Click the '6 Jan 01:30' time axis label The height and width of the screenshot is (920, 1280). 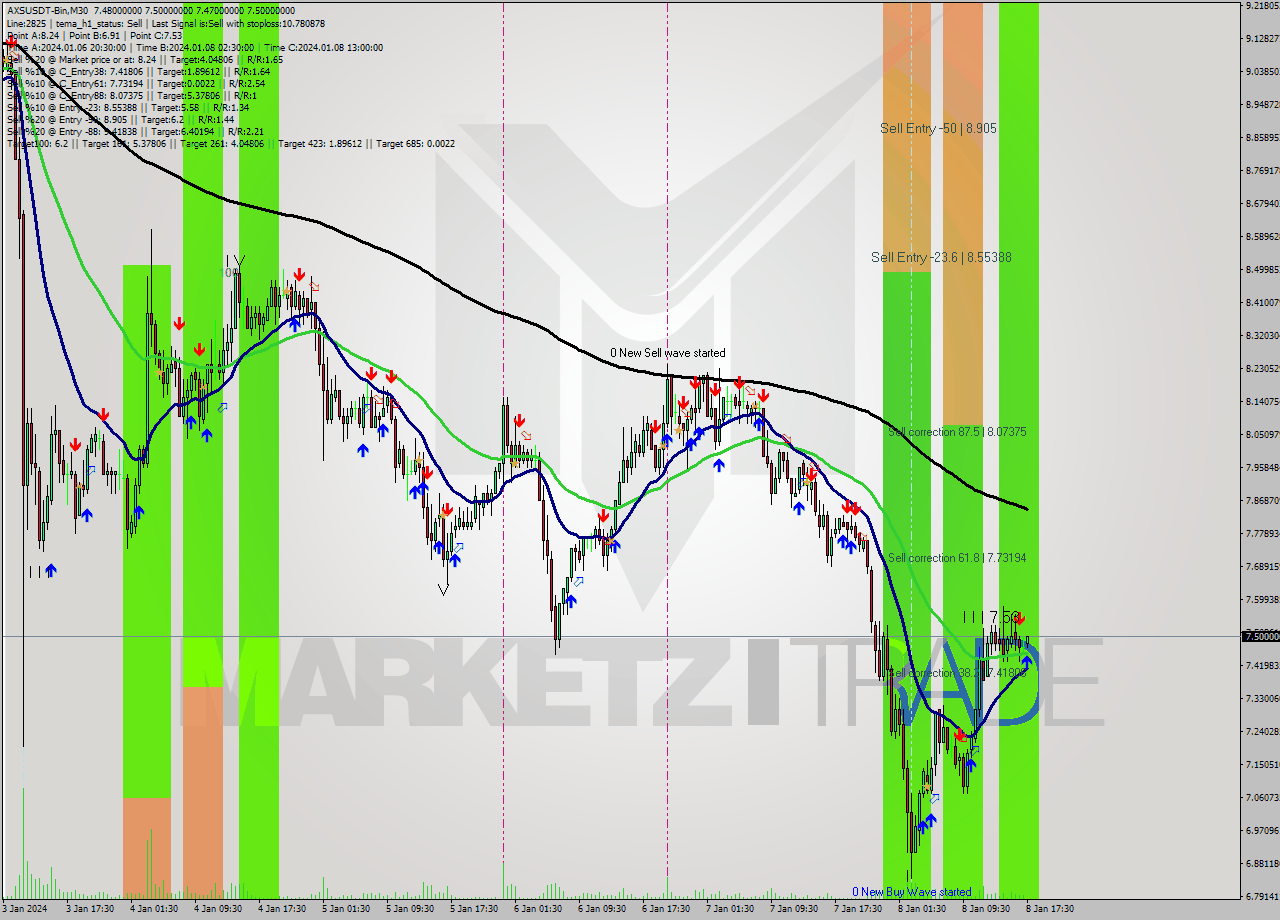[537, 909]
